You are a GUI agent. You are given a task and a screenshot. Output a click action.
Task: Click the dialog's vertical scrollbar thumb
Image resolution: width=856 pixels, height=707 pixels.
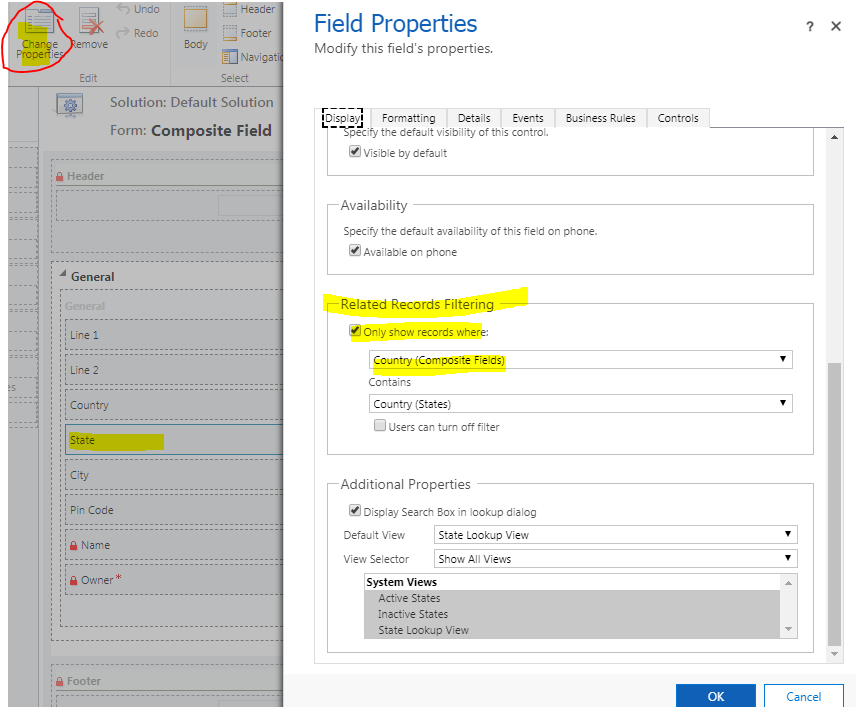point(835,500)
